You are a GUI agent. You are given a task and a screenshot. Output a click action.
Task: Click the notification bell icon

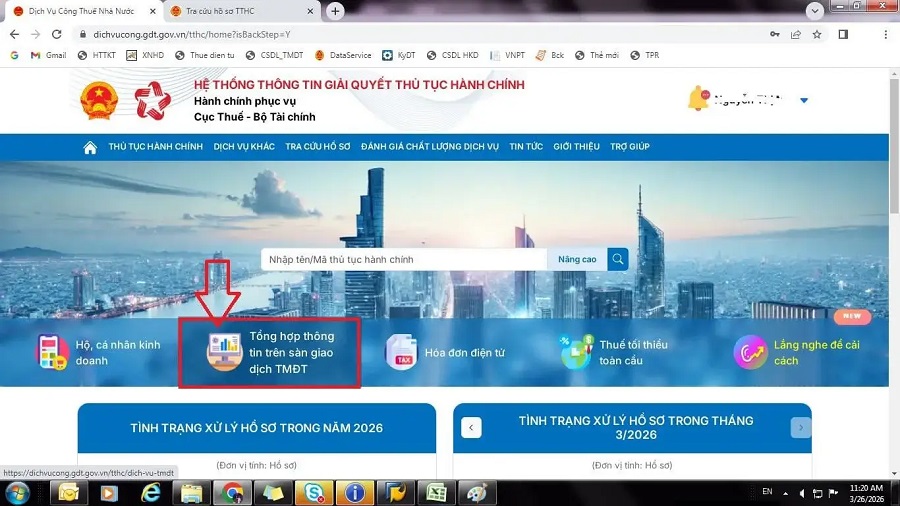(698, 98)
